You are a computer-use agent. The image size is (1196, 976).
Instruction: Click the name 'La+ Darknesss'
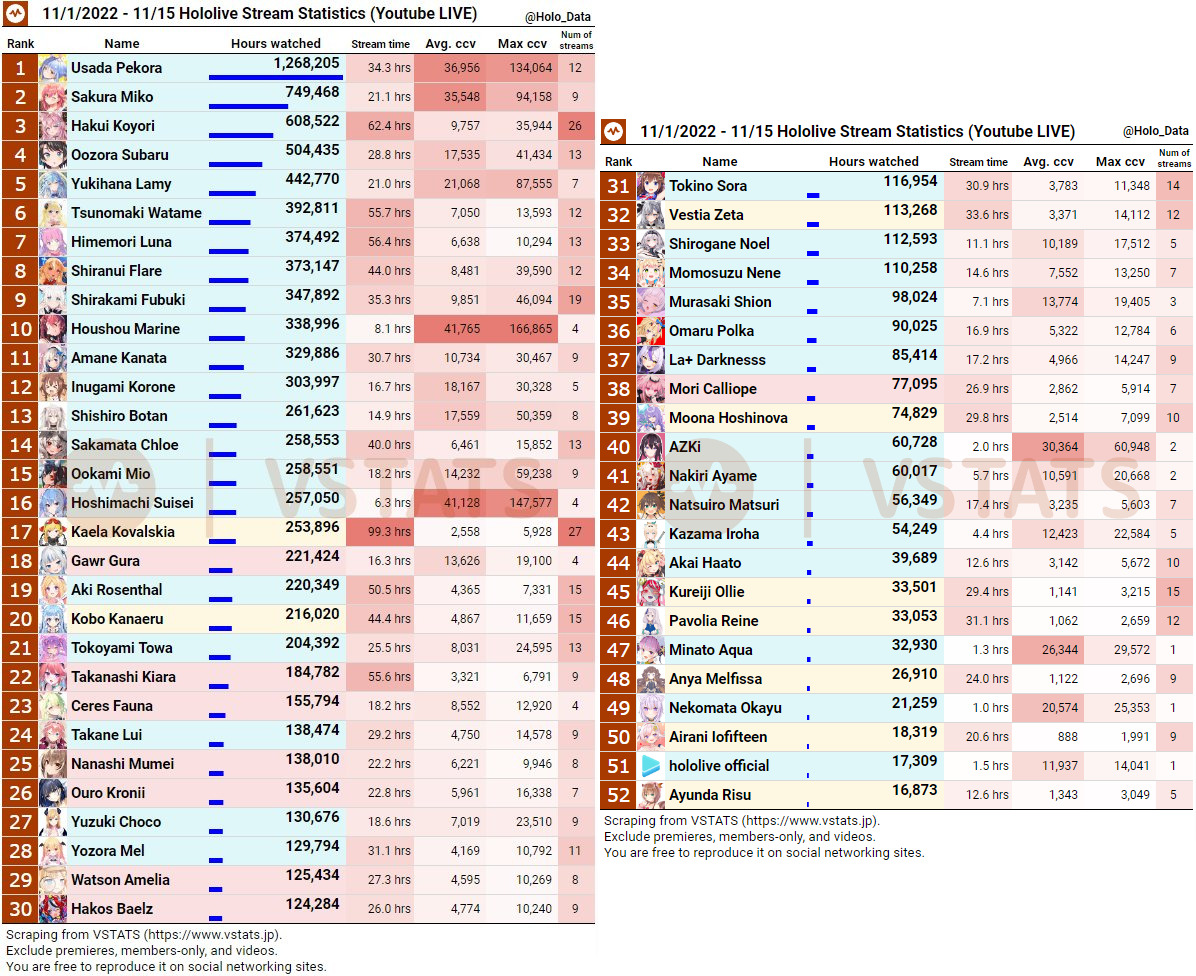pyautogui.click(x=716, y=360)
